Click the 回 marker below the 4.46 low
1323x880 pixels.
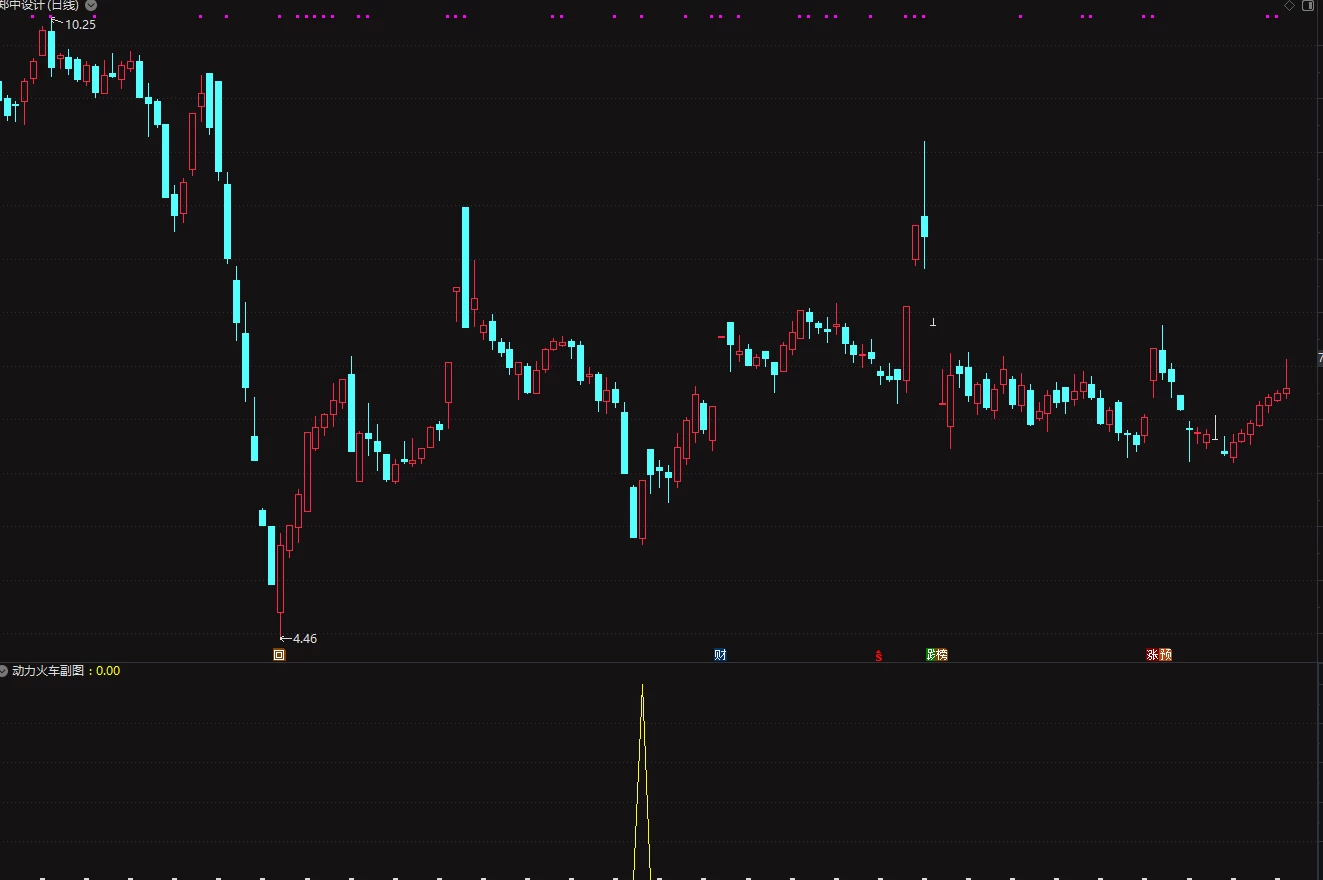click(279, 655)
